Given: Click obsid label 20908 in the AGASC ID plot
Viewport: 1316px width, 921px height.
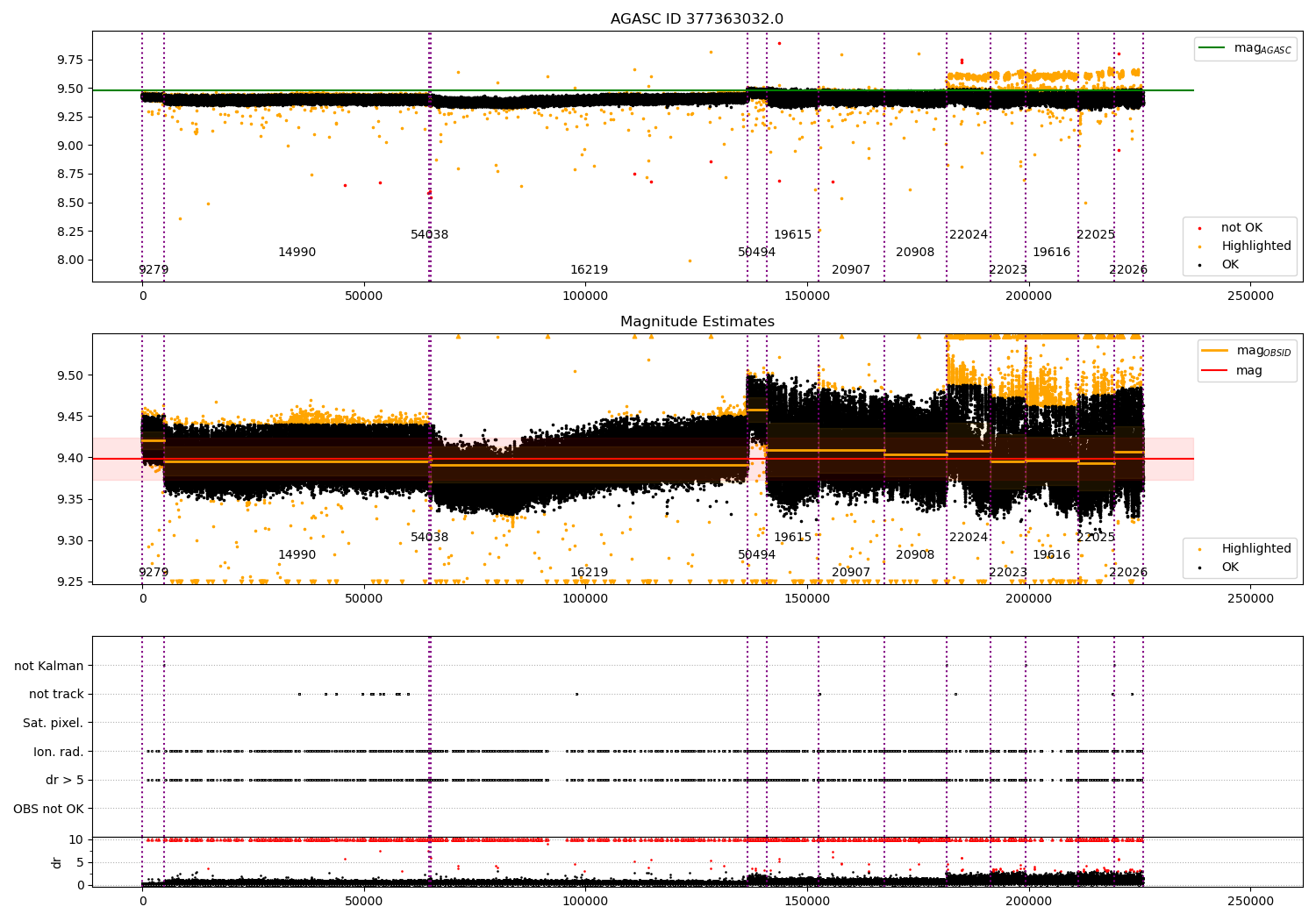Looking at the screenshot, I should click(915, 252).
